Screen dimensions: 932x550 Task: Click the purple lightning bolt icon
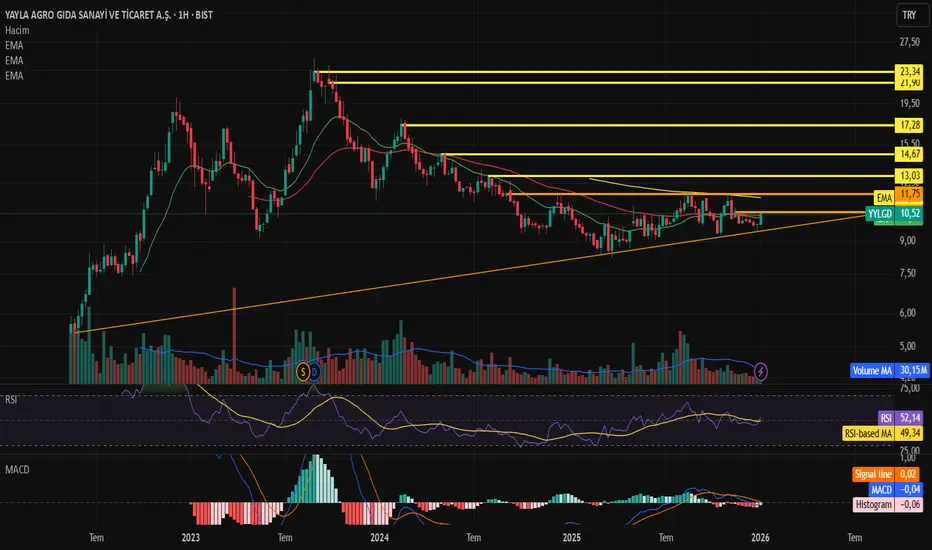[761, 372]
